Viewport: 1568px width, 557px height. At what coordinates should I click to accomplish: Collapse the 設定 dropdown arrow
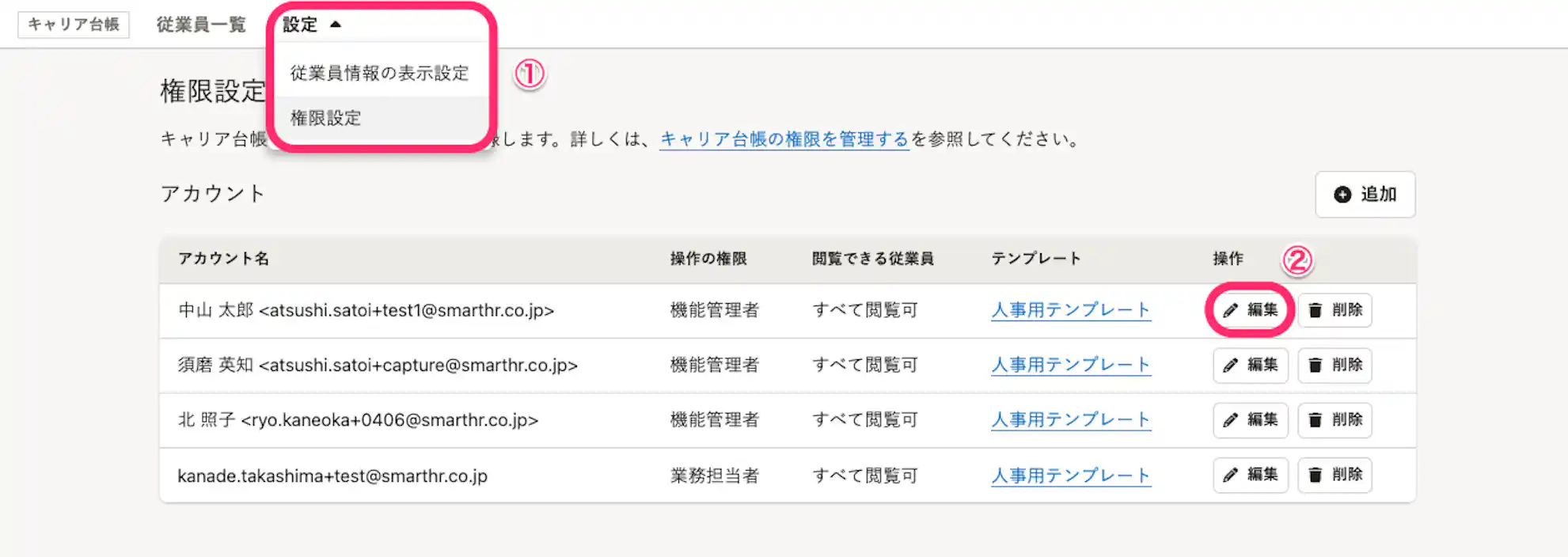(336, 25)
